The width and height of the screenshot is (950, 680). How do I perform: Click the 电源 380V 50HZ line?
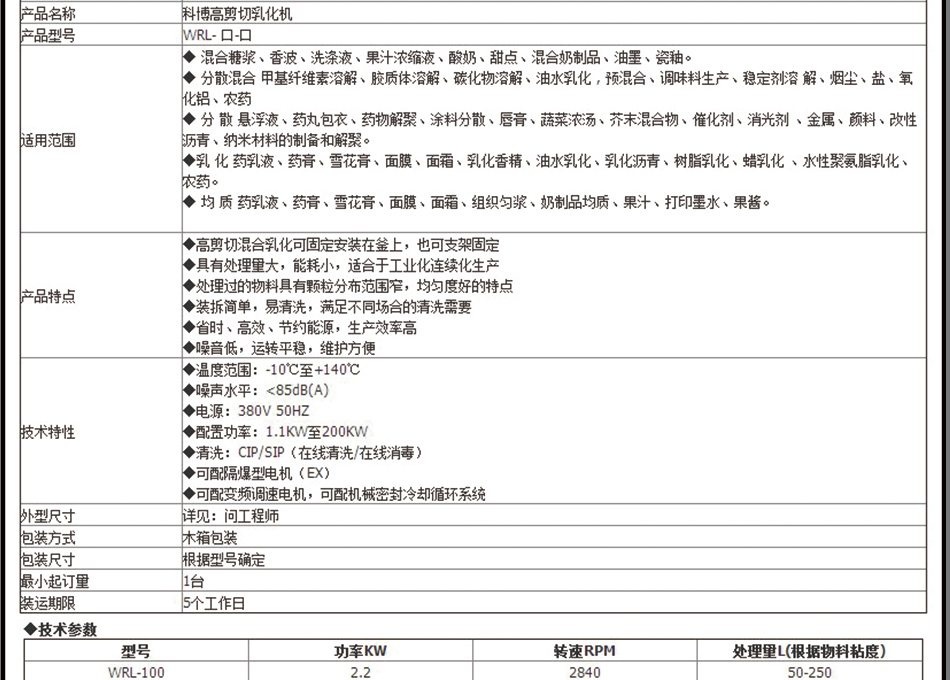click(247, 411)
